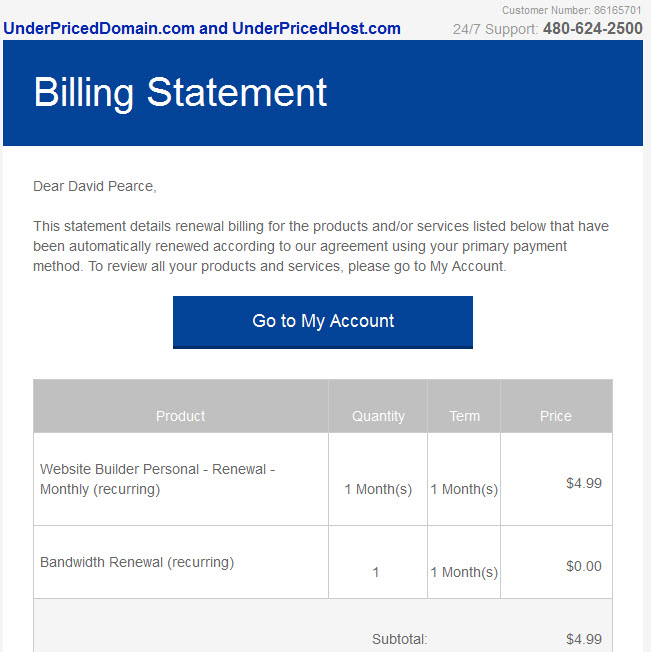Select the Bandwidth Renewal (recurring) row
The image size is (651, 652).
(323, 562)
